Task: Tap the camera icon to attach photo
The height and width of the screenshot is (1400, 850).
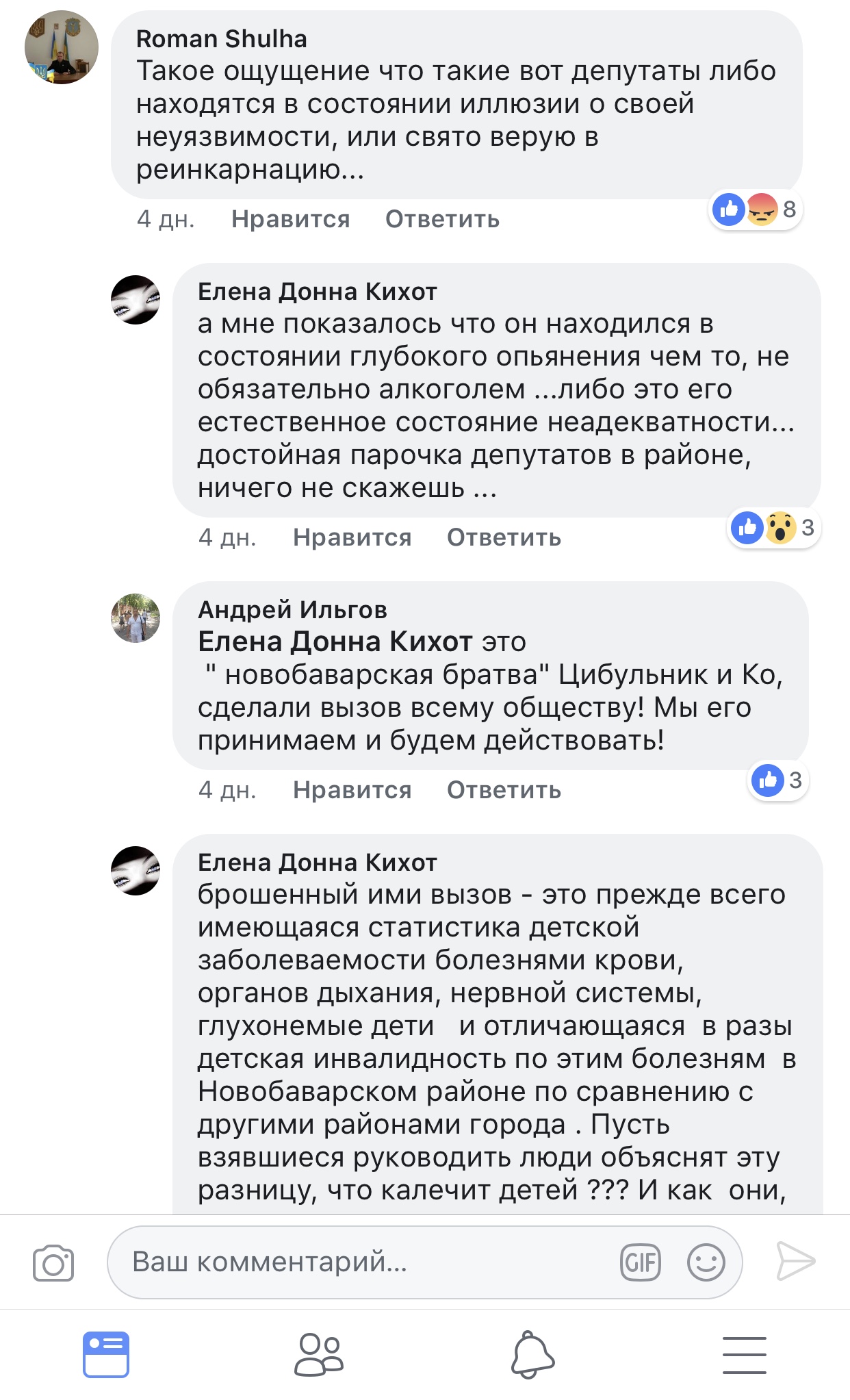Action: tap(53, 1262)
